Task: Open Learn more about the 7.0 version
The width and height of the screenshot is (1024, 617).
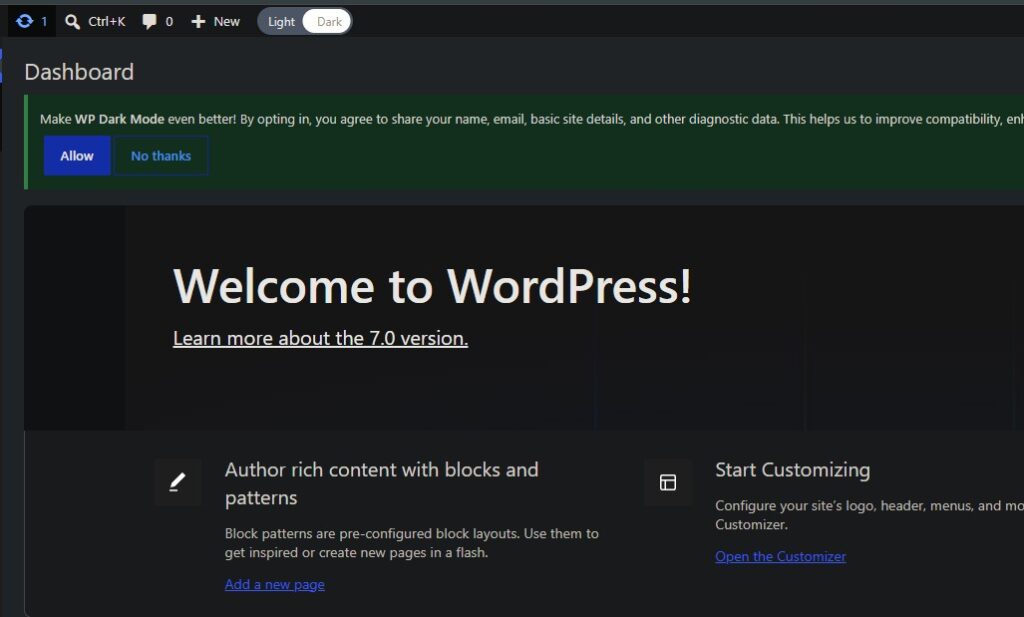Action: (x=320, y=338)
